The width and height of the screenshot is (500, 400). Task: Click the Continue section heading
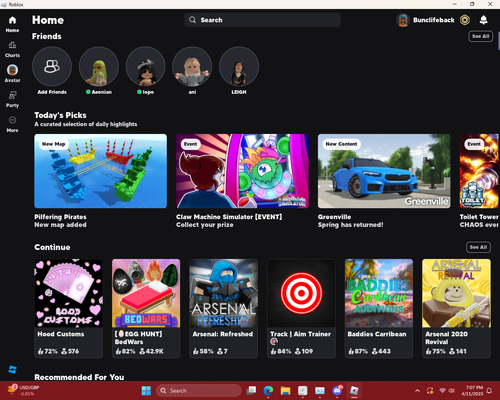pyautogui.click(x=52, y=247)
